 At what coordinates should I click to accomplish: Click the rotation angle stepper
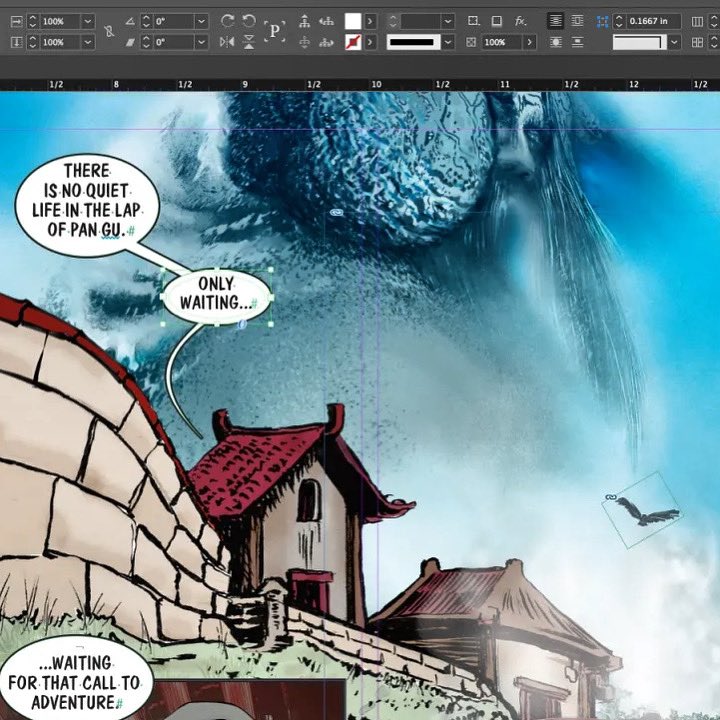pos(146,21)
